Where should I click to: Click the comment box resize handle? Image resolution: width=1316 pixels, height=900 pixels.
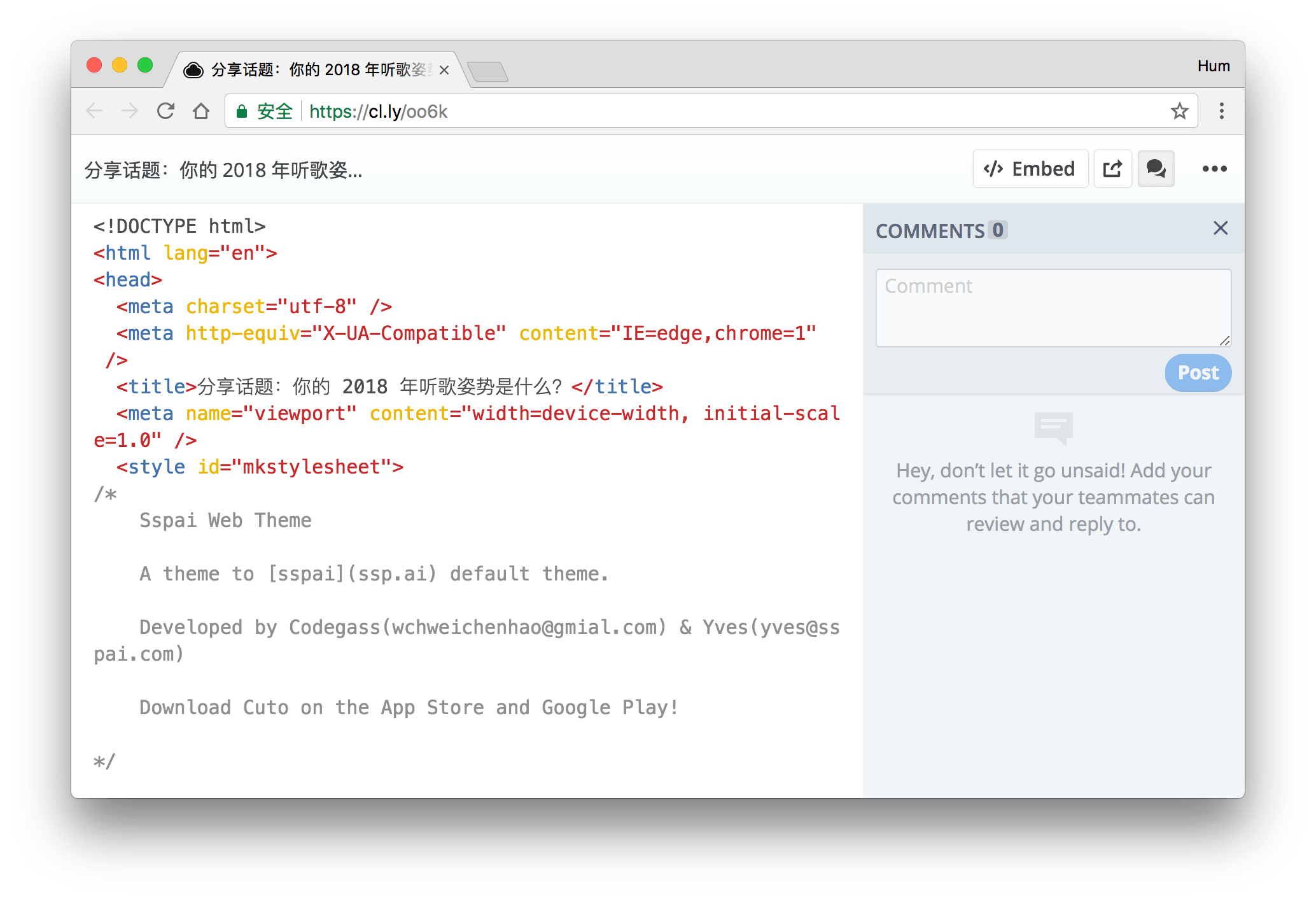coord(1225,341)
